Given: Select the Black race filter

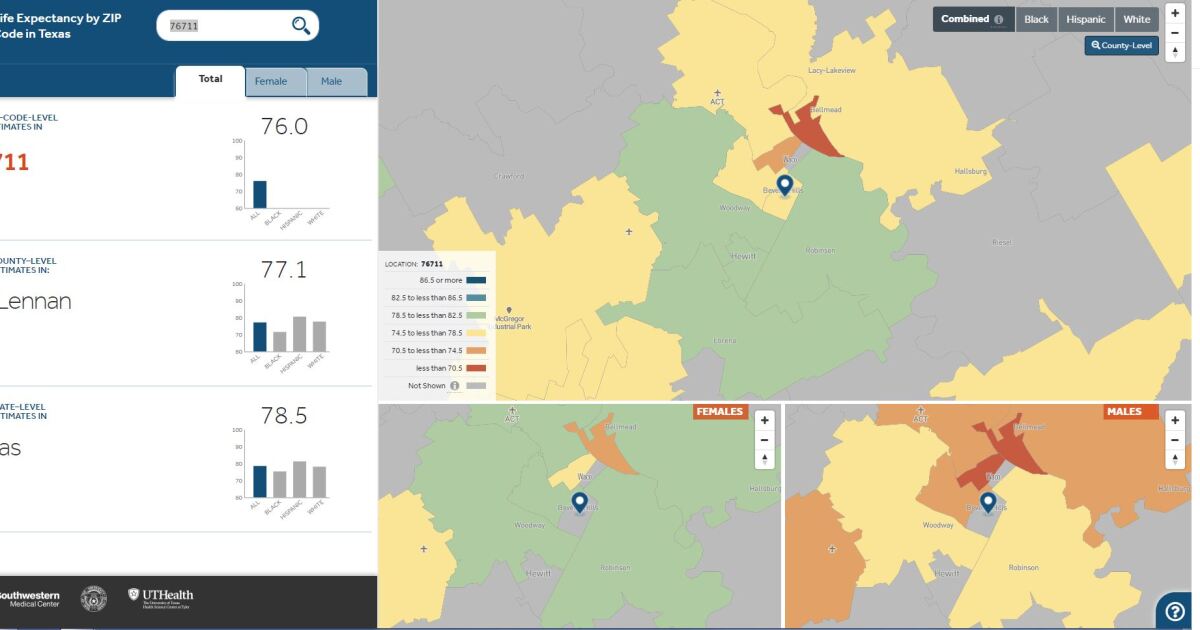Looking at the screenshot, I should coord(1036,19).
